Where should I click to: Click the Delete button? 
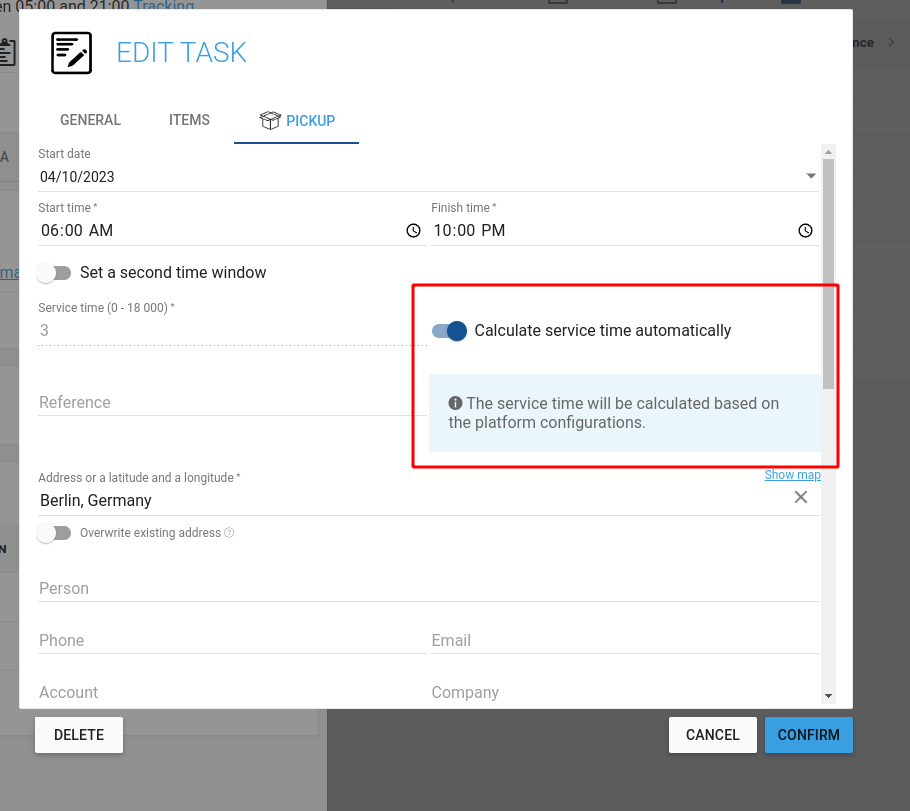pos(79,735)
